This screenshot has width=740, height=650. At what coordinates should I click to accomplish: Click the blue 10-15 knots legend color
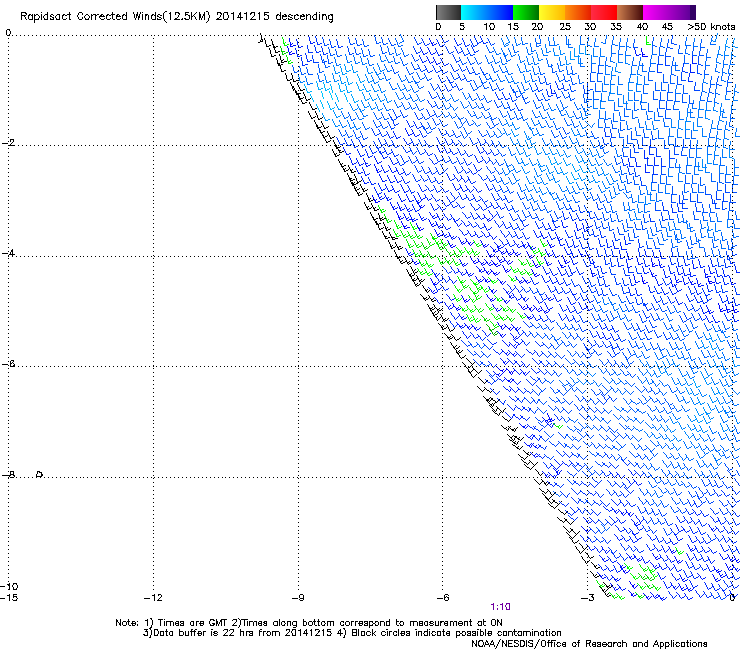tap(499, 12)
